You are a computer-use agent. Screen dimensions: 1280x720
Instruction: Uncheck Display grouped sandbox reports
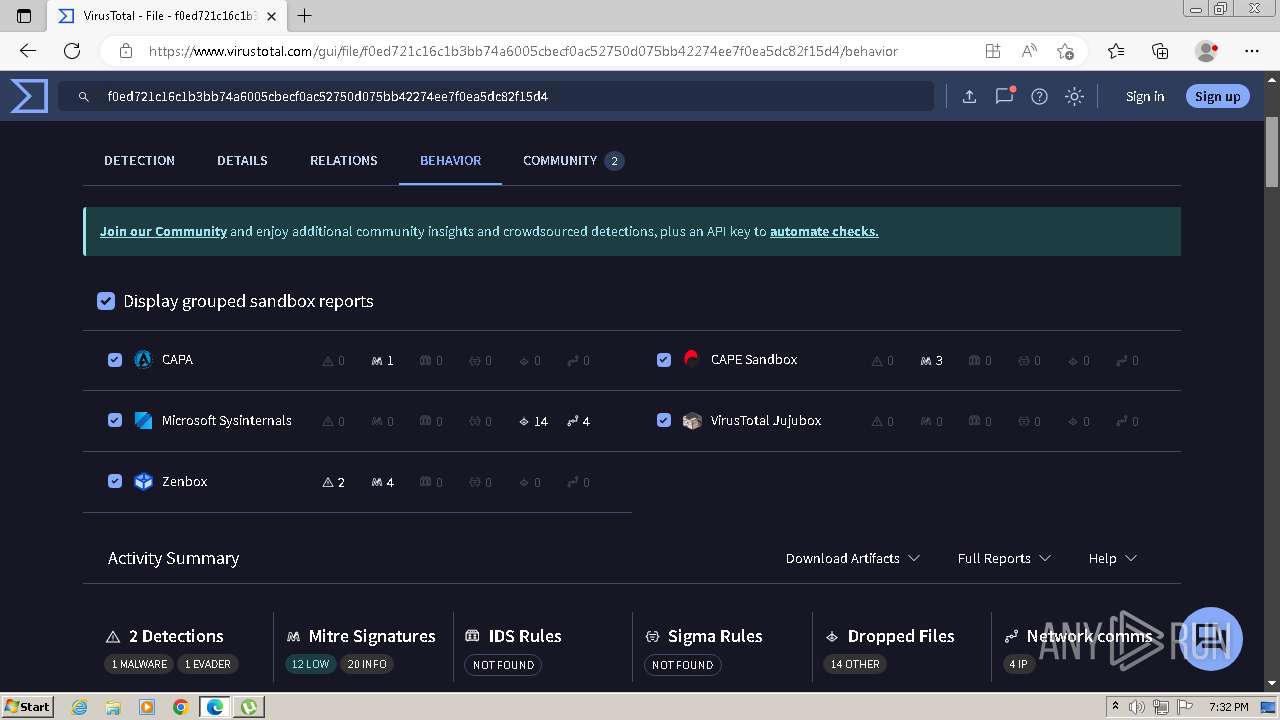(106, 301)
